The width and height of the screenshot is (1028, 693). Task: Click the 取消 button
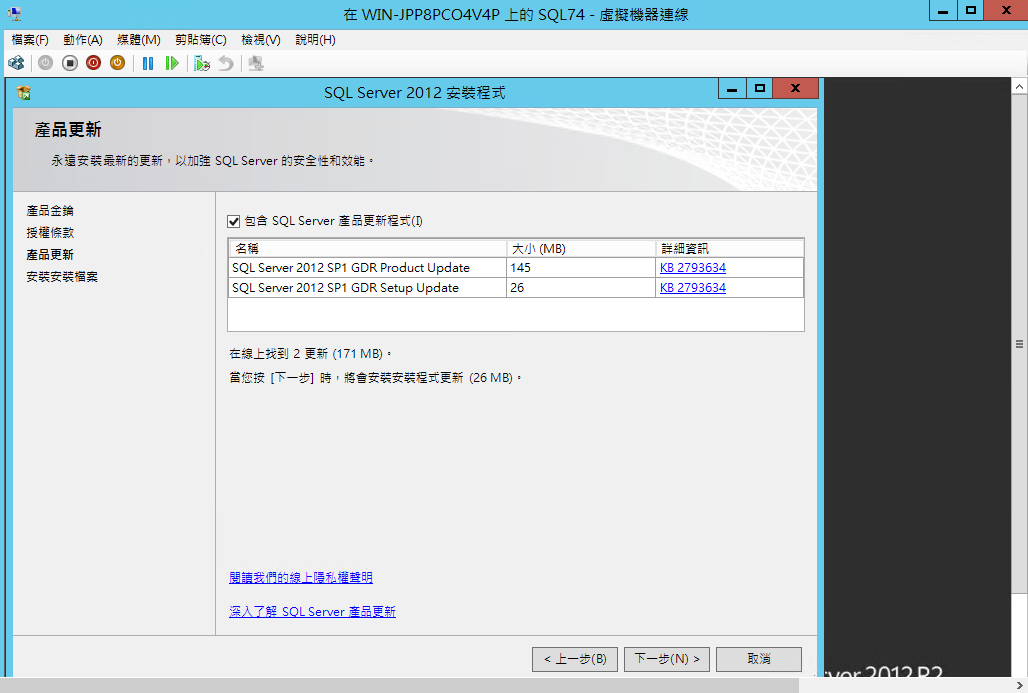pyautogui.click(x=759, y=659)
